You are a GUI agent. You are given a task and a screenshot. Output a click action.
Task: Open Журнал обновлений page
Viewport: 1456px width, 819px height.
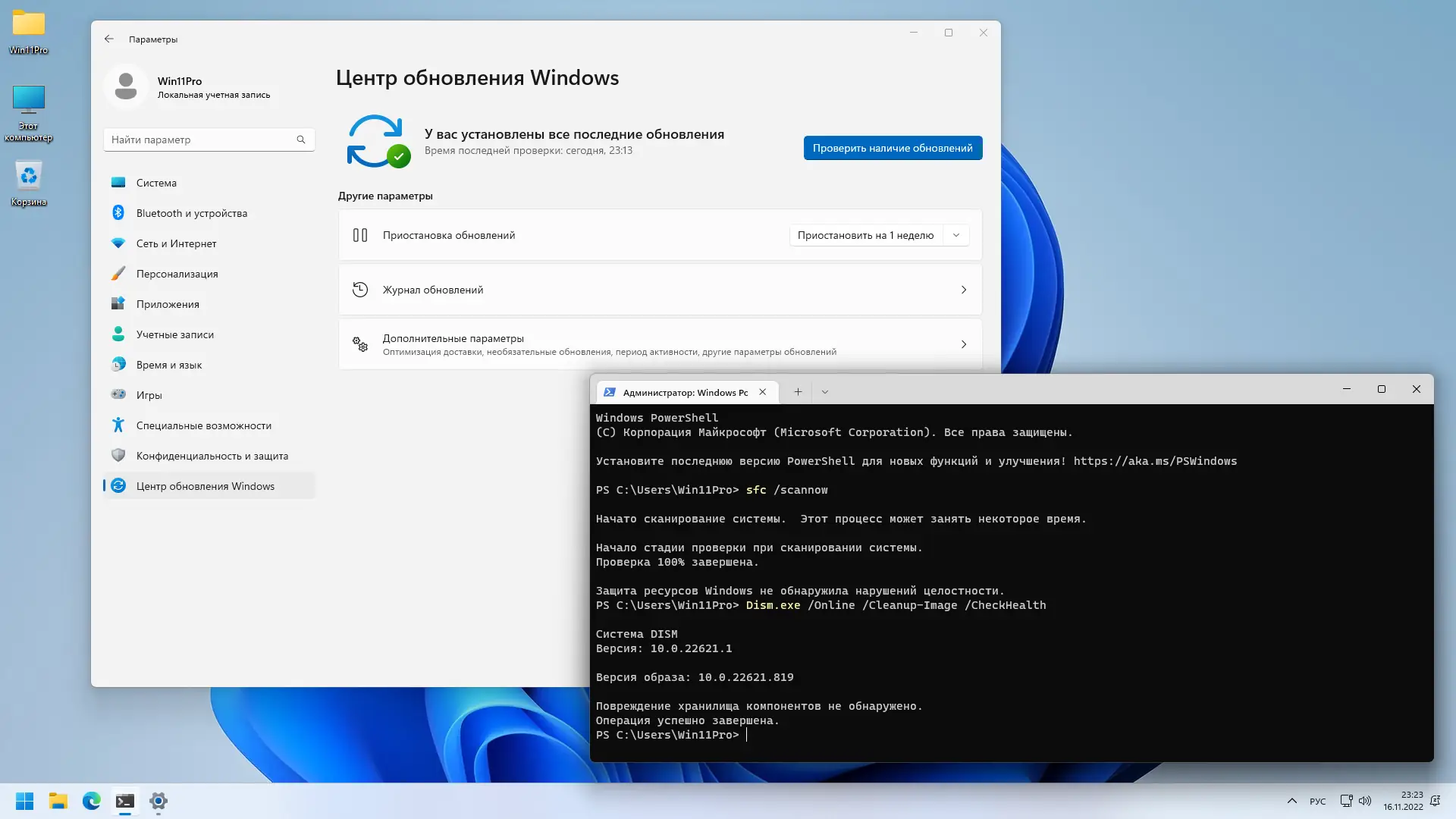point(659,289)
